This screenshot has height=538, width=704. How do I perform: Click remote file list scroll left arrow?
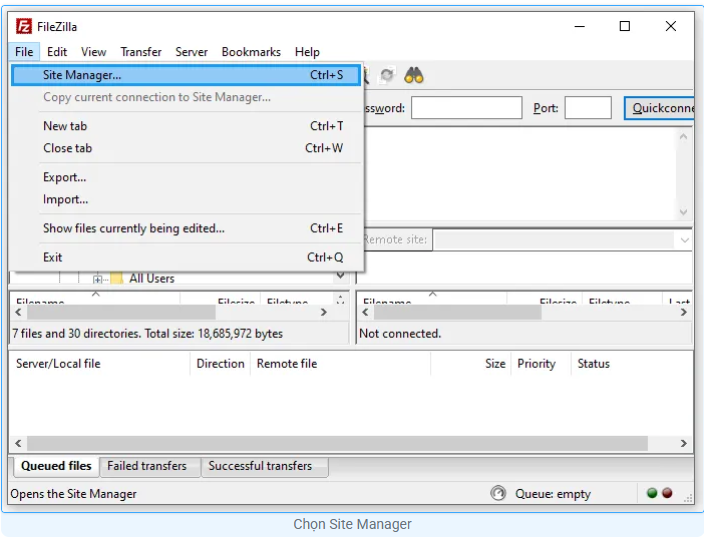click(365, 312)
